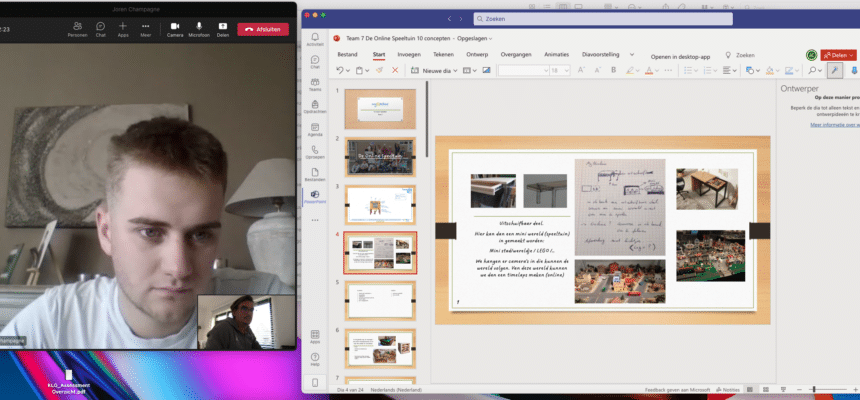Switch to the Start ribbon tab
Screen dimensions: 860x400
[379, 54]
